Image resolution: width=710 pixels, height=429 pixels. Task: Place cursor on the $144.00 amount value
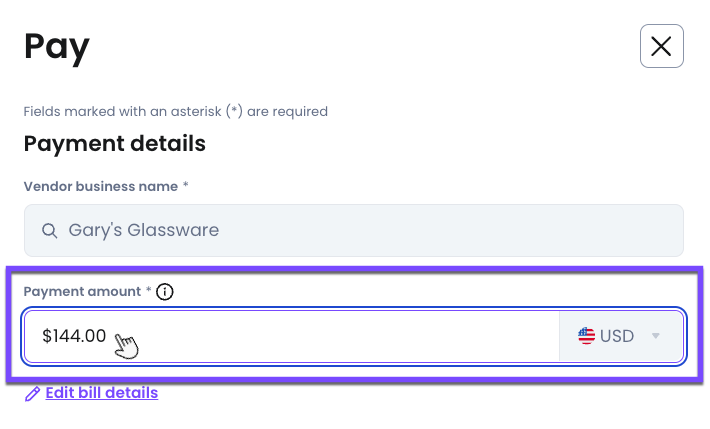click(x=73, y=336)
